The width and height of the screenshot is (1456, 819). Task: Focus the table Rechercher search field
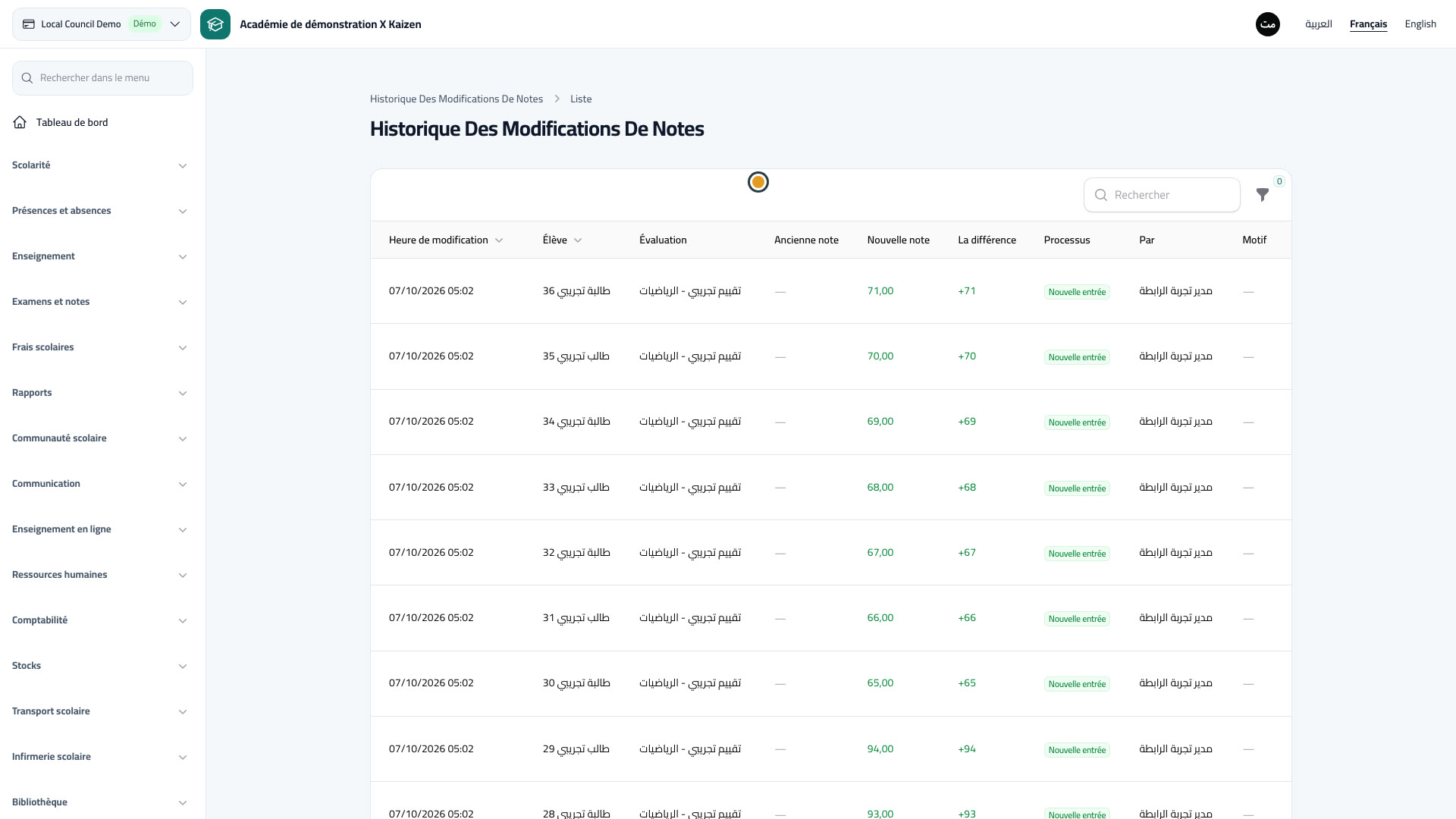click(1162, 195)
